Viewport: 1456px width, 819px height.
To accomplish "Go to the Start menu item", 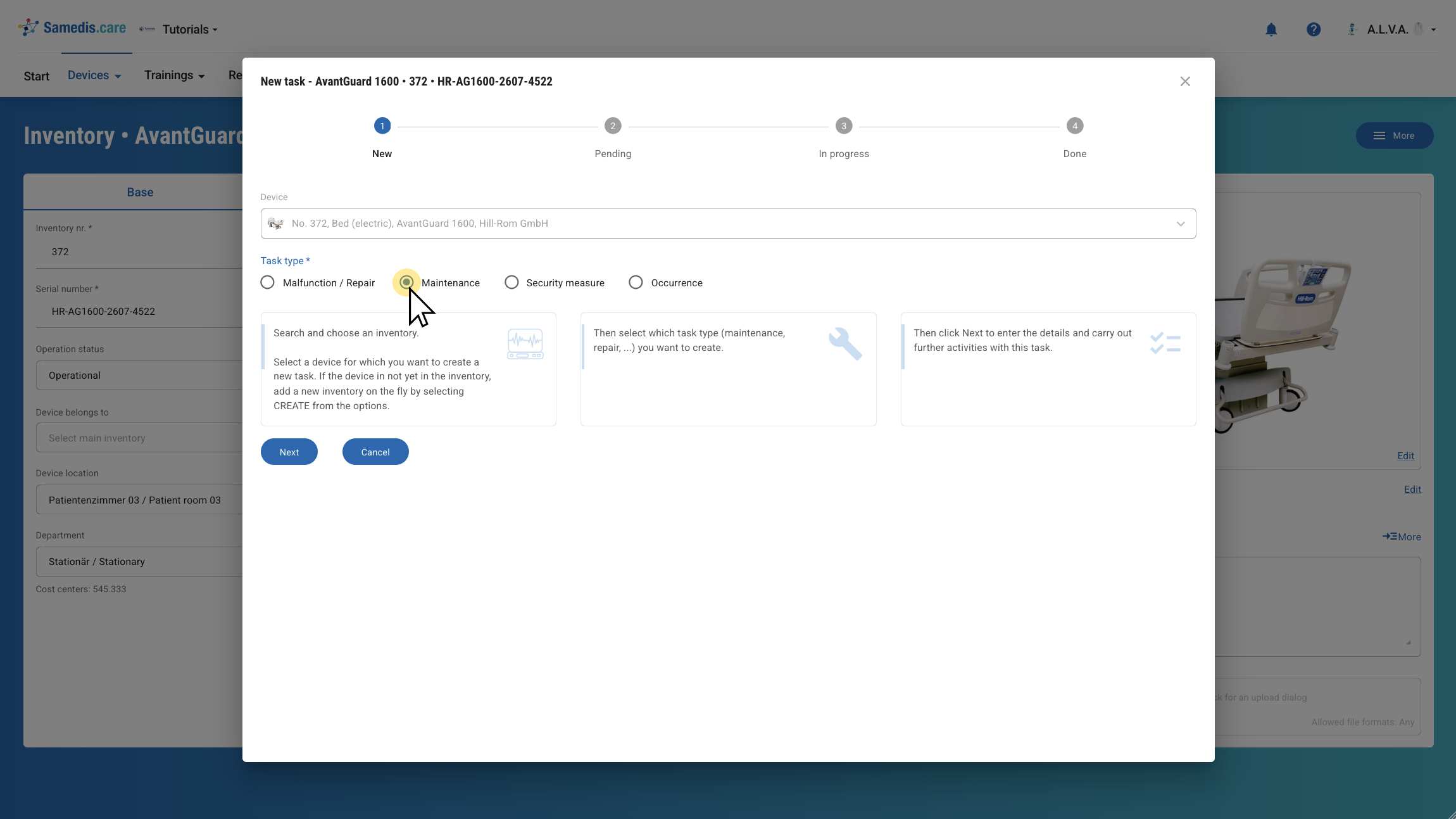I will (x=37, y=76).
